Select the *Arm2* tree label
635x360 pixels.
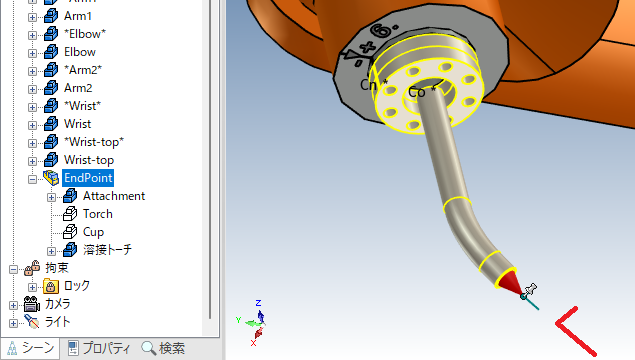click(x=83, y=70)
